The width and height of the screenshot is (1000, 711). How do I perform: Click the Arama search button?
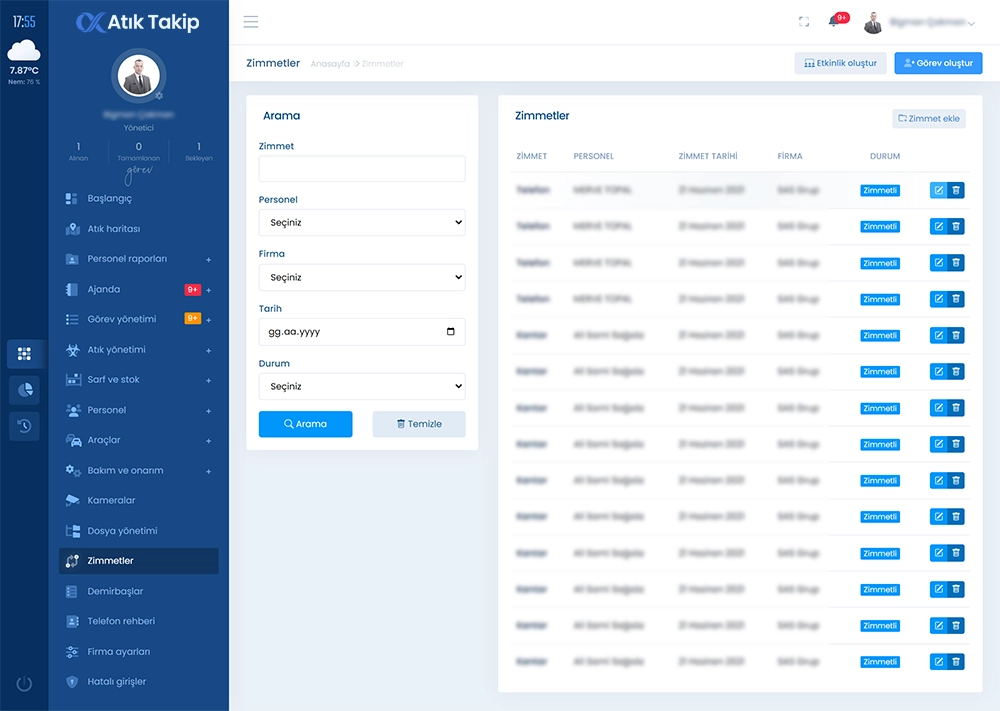click(306, 424)
